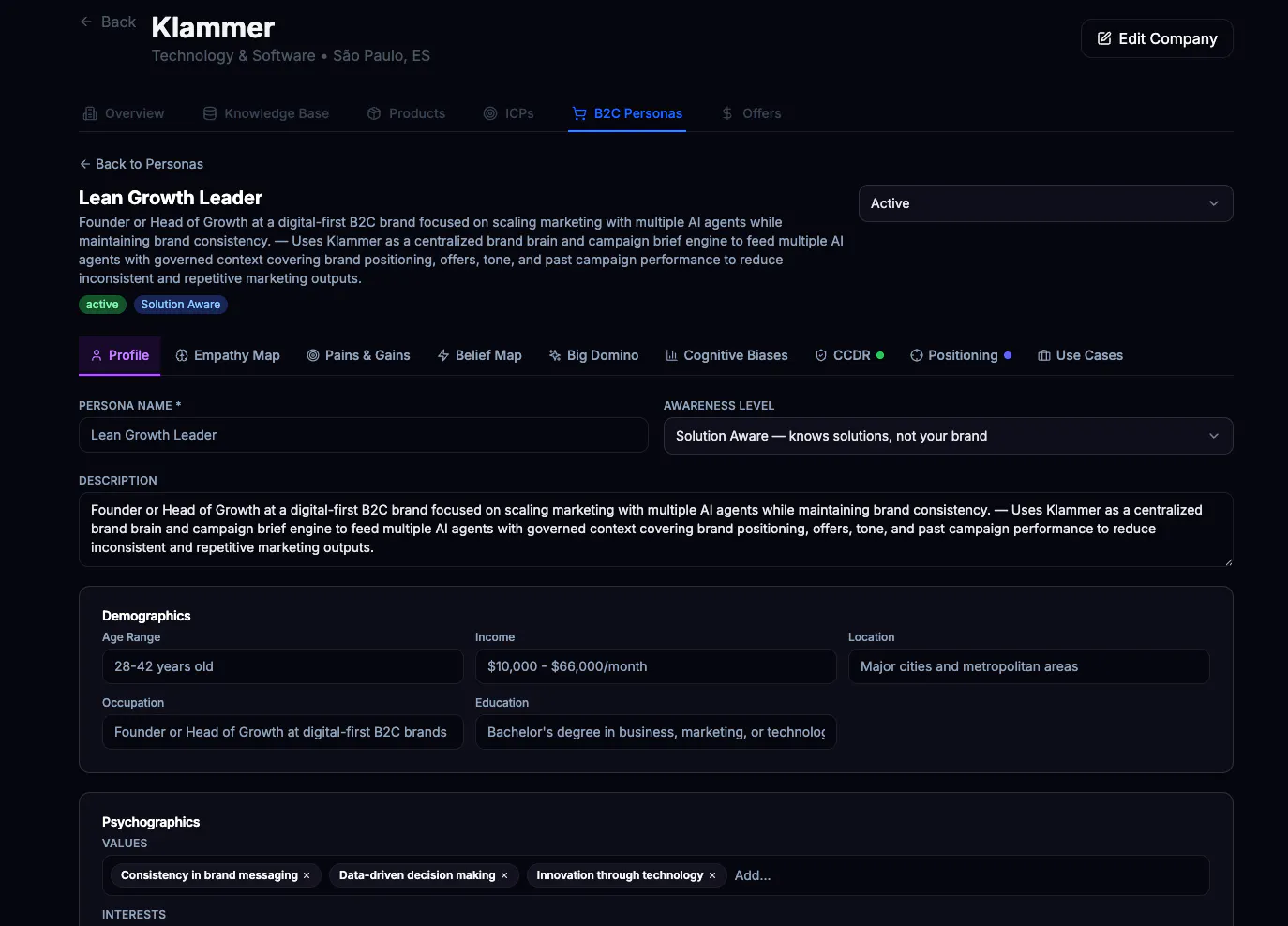Screen dimensions: 1288x926
Task: Click the 'Psychographics' section heading
Action: click(151, 822)
